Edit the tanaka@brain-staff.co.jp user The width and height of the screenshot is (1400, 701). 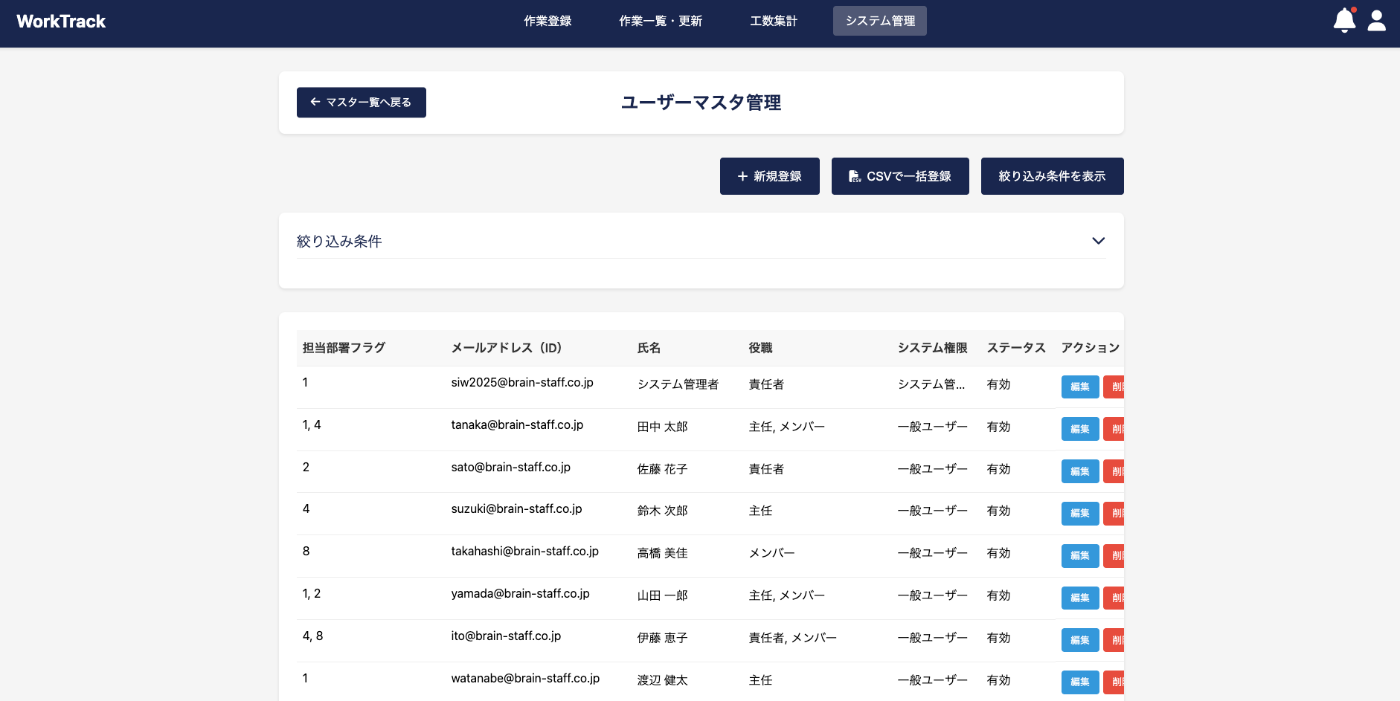click(x=1080, y=429)
